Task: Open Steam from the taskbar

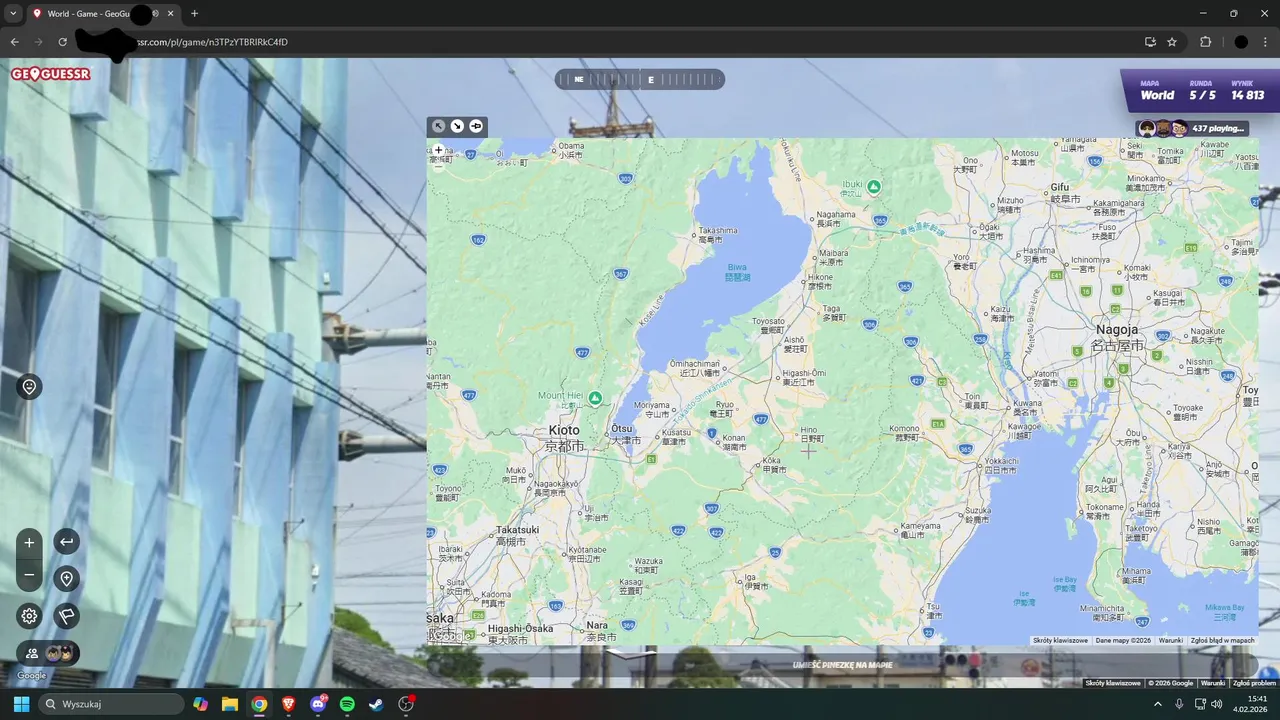Action: pos(376,704)
